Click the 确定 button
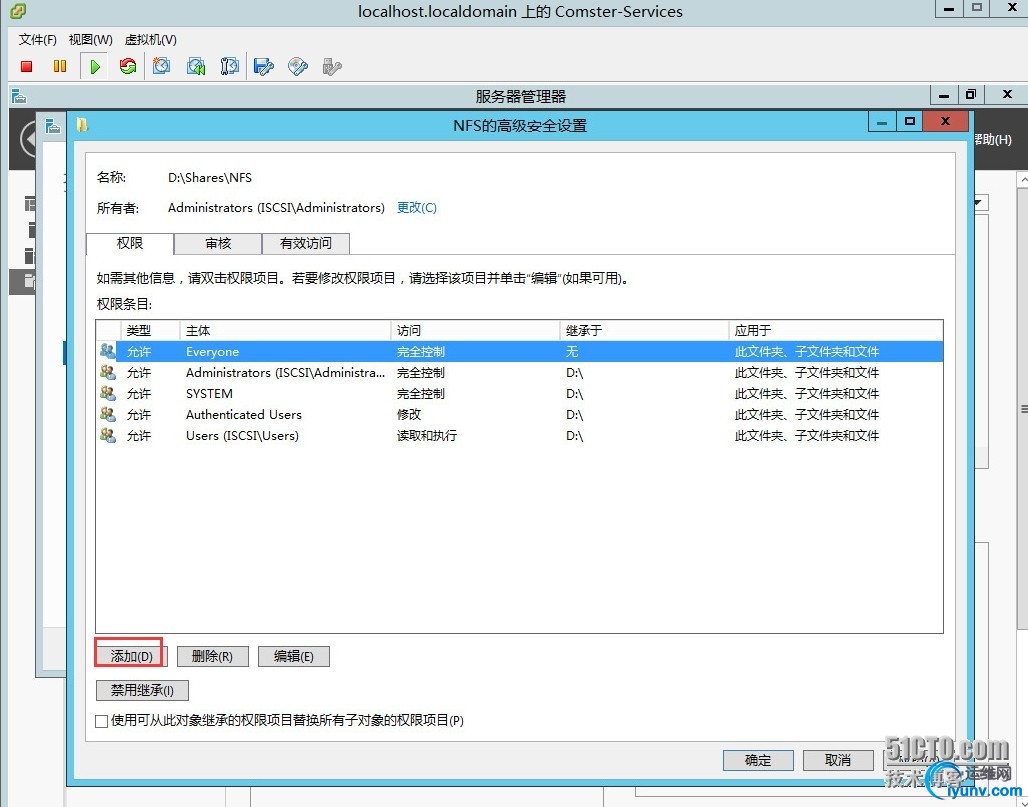The width and height of the screenshot is (1028, 807). coord(758,760)
